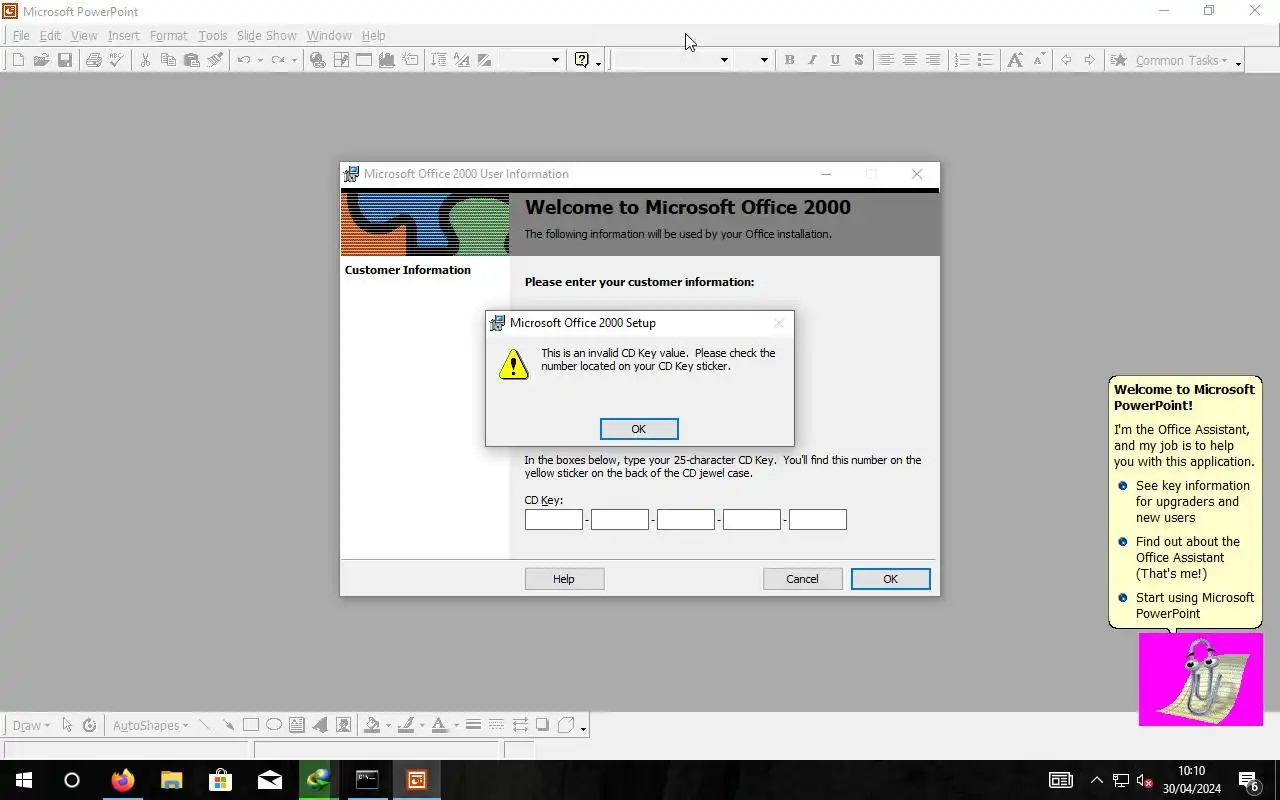1280x800 pixels.
Task: Open the Common Tasks dropdown
Action: pos(1182,60)
